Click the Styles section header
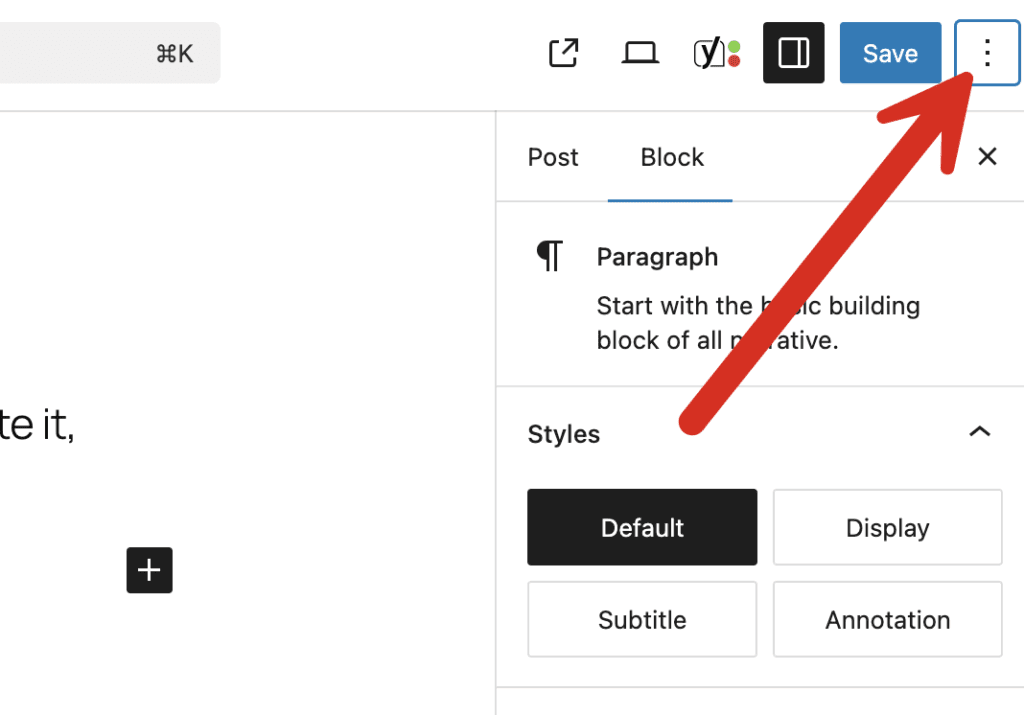Screen dimensions: 1024x715 (x=563, y=434)
